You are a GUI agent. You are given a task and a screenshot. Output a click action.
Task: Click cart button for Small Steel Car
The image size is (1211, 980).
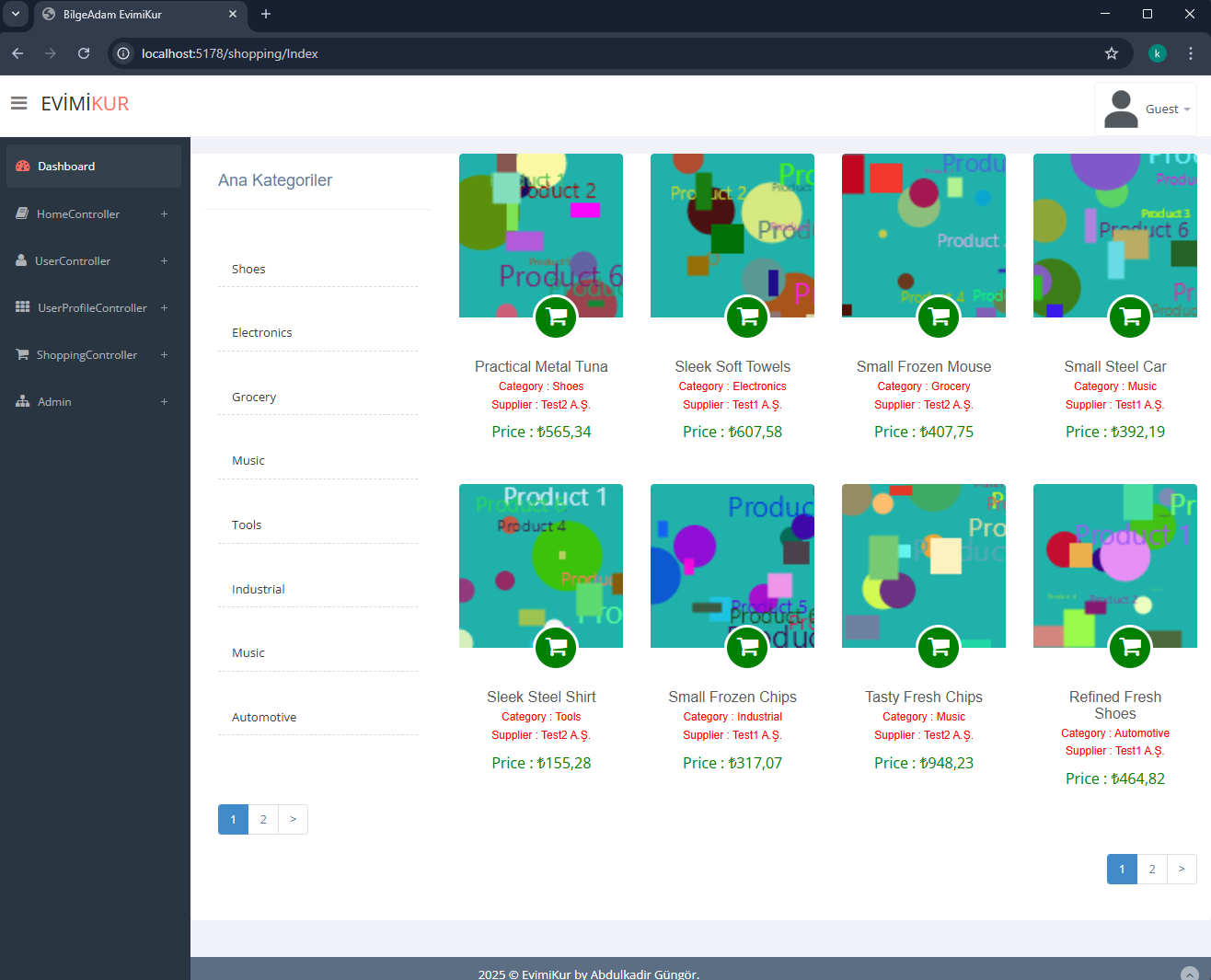pos(1130,317)
